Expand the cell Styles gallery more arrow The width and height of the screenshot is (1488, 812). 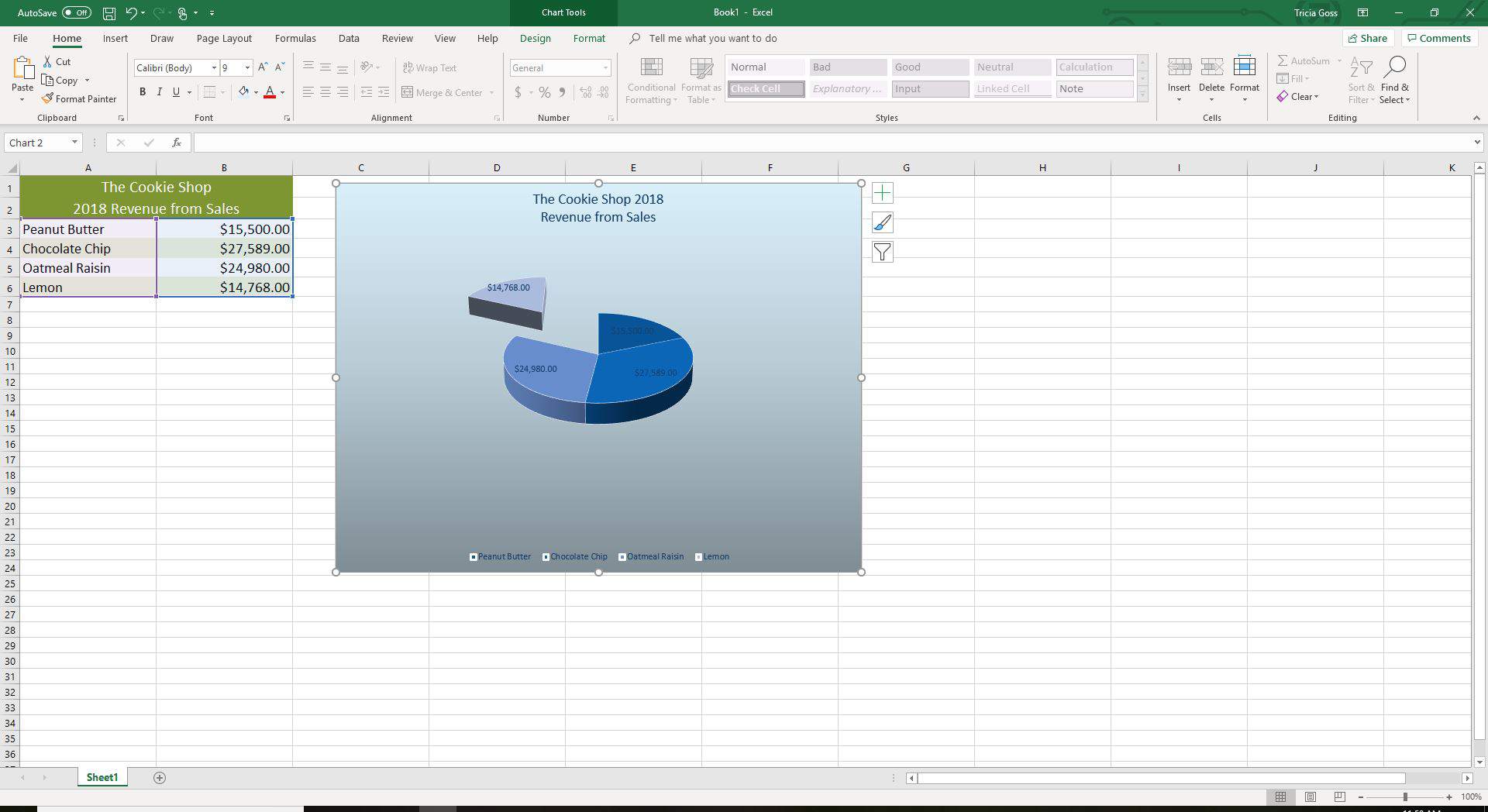point(1142,95)
